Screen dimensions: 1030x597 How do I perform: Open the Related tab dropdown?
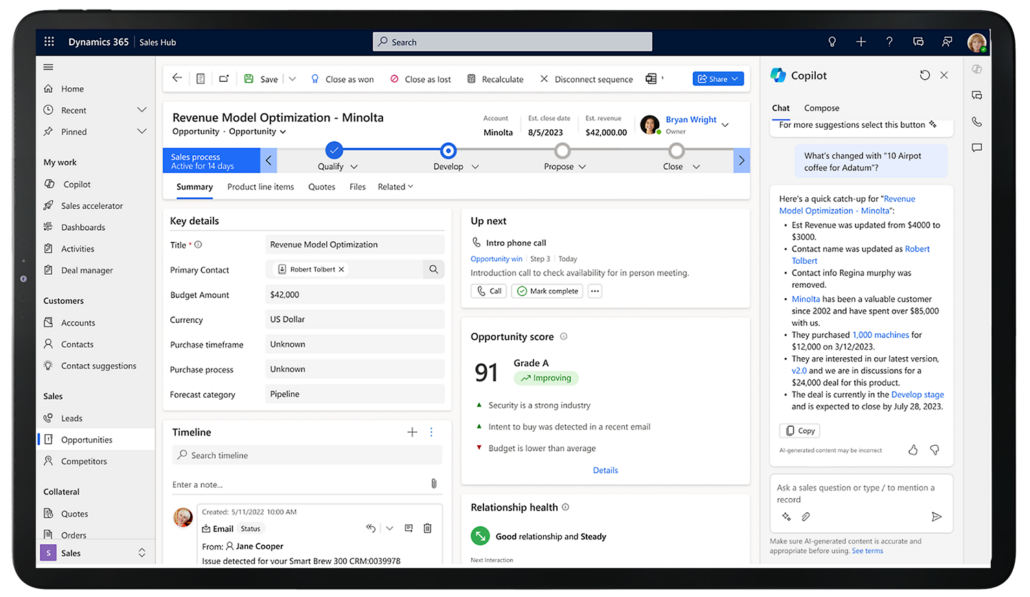click(x=394, y=186)
